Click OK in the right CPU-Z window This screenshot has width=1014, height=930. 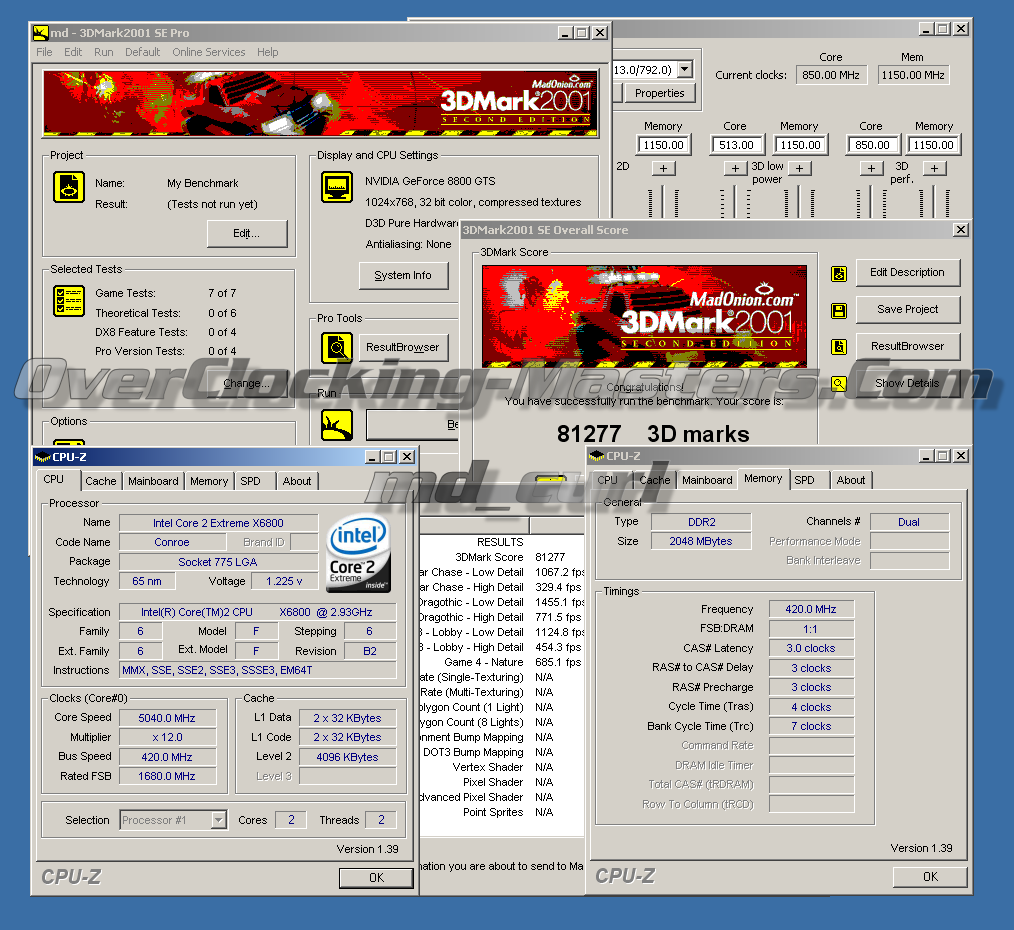(x=930, y=876)
